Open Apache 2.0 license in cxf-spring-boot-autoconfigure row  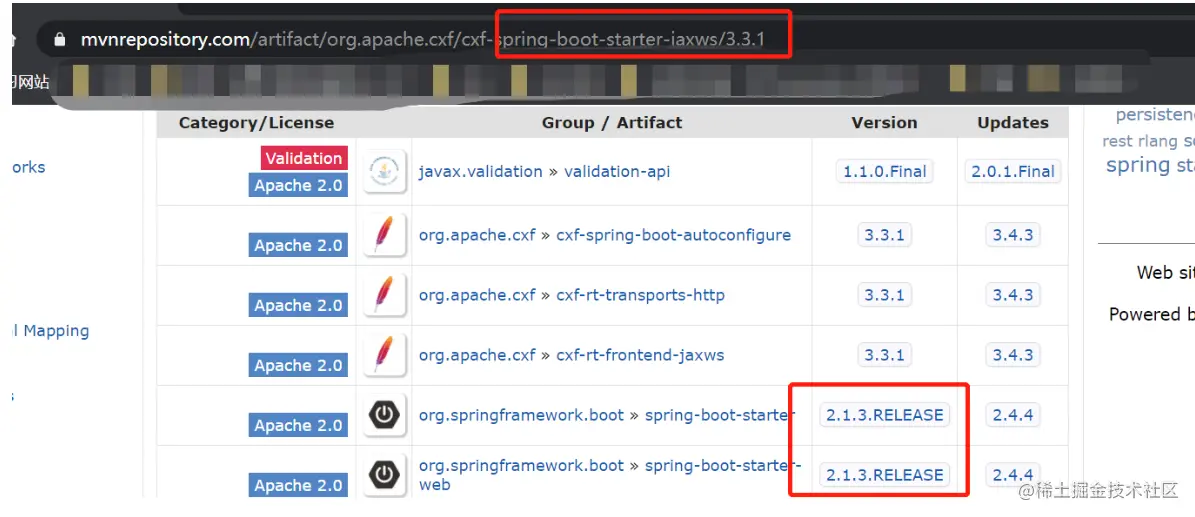pyautogui.click(x=298, y=246)
